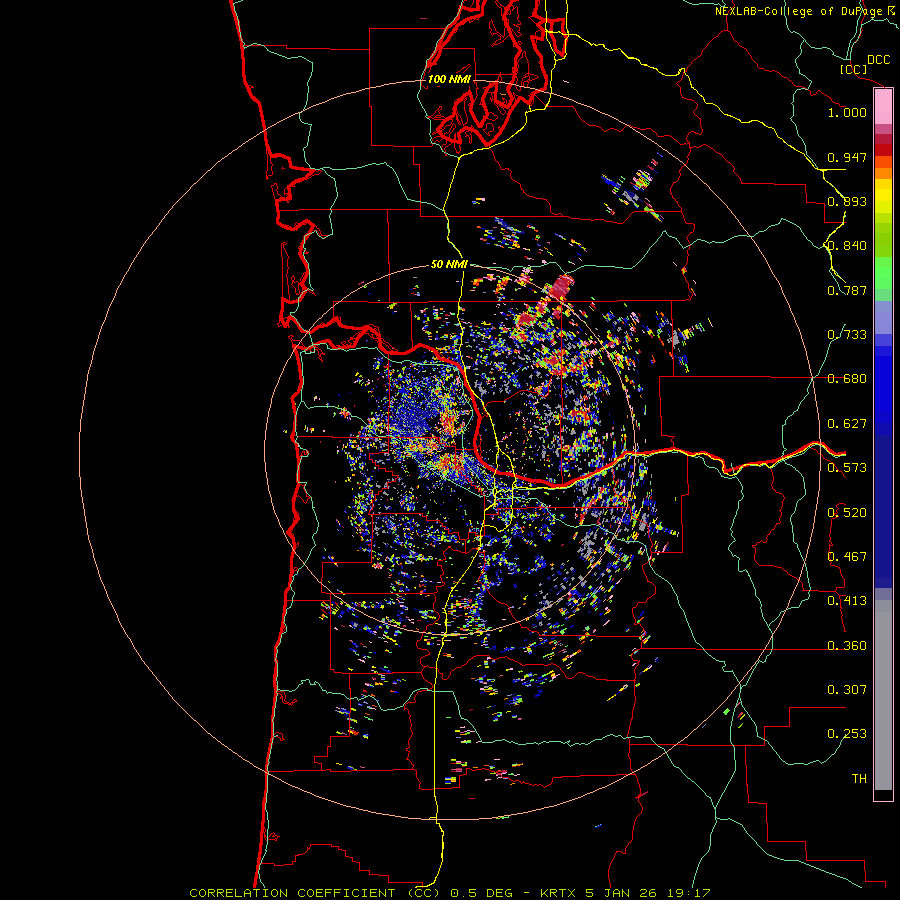
Task: Select the 0.573 scale value
Action: coord(847,468)
